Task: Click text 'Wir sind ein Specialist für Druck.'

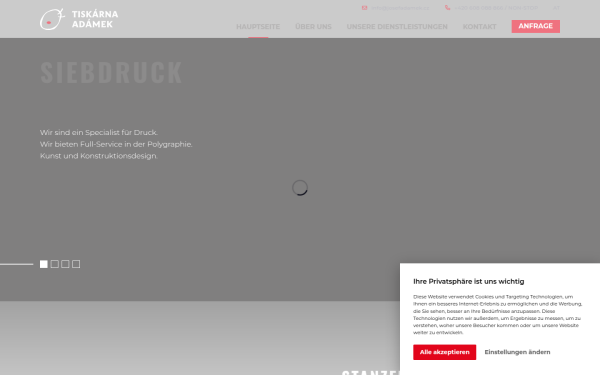Action: point(99,132)
